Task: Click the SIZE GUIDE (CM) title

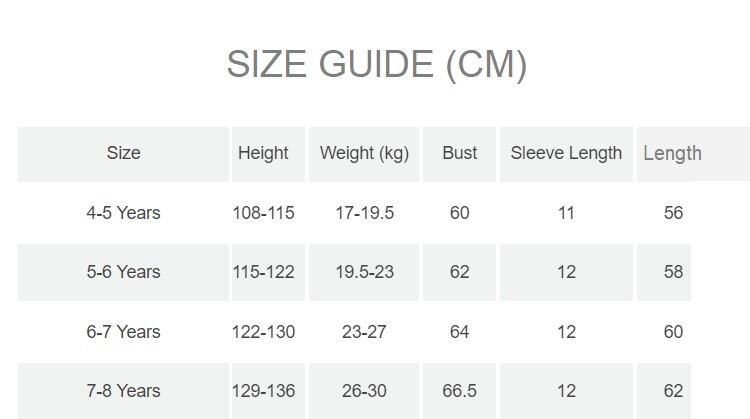Action: tap(376, 65)
